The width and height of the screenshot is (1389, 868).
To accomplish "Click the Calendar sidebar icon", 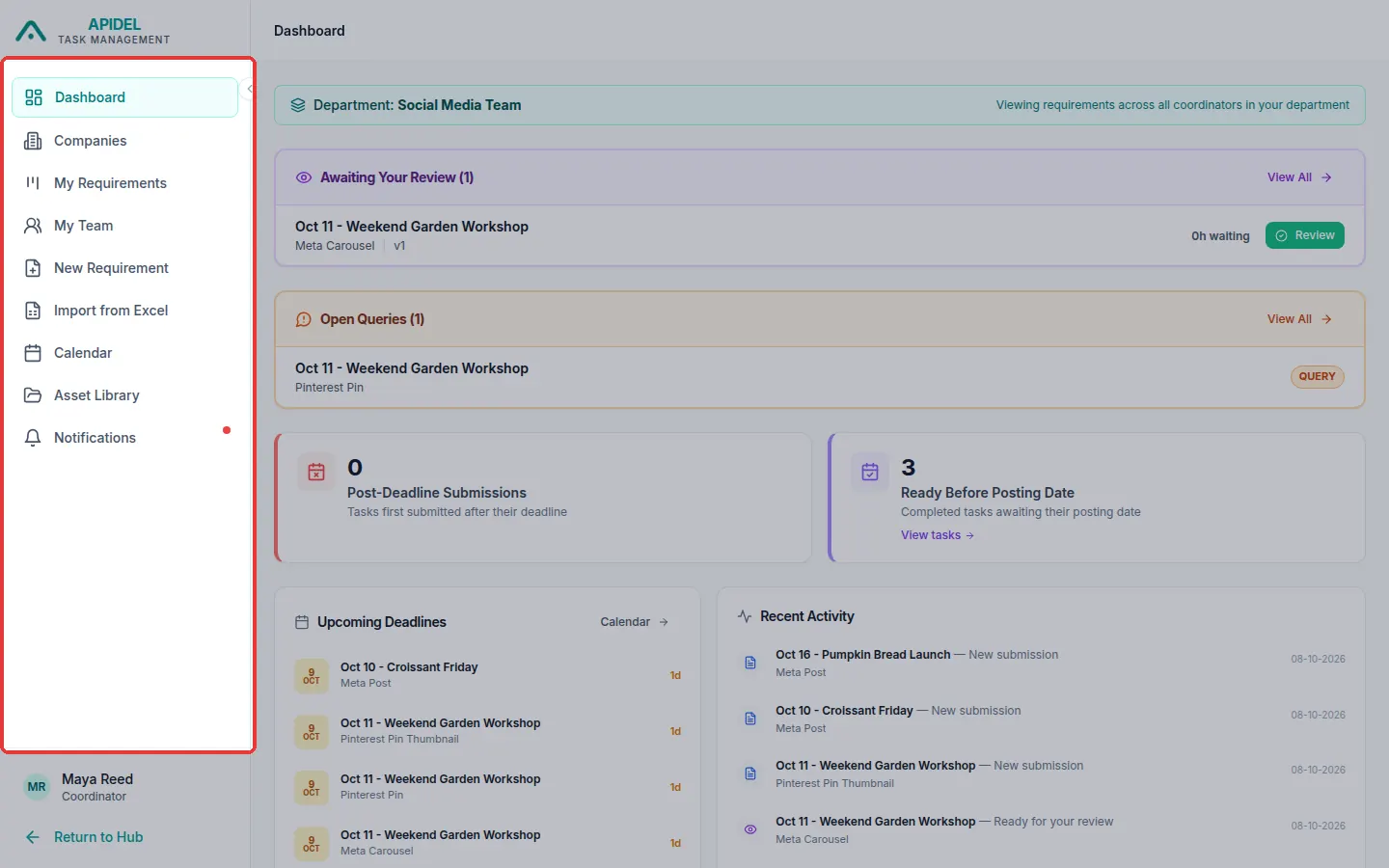I will [33, 353].
